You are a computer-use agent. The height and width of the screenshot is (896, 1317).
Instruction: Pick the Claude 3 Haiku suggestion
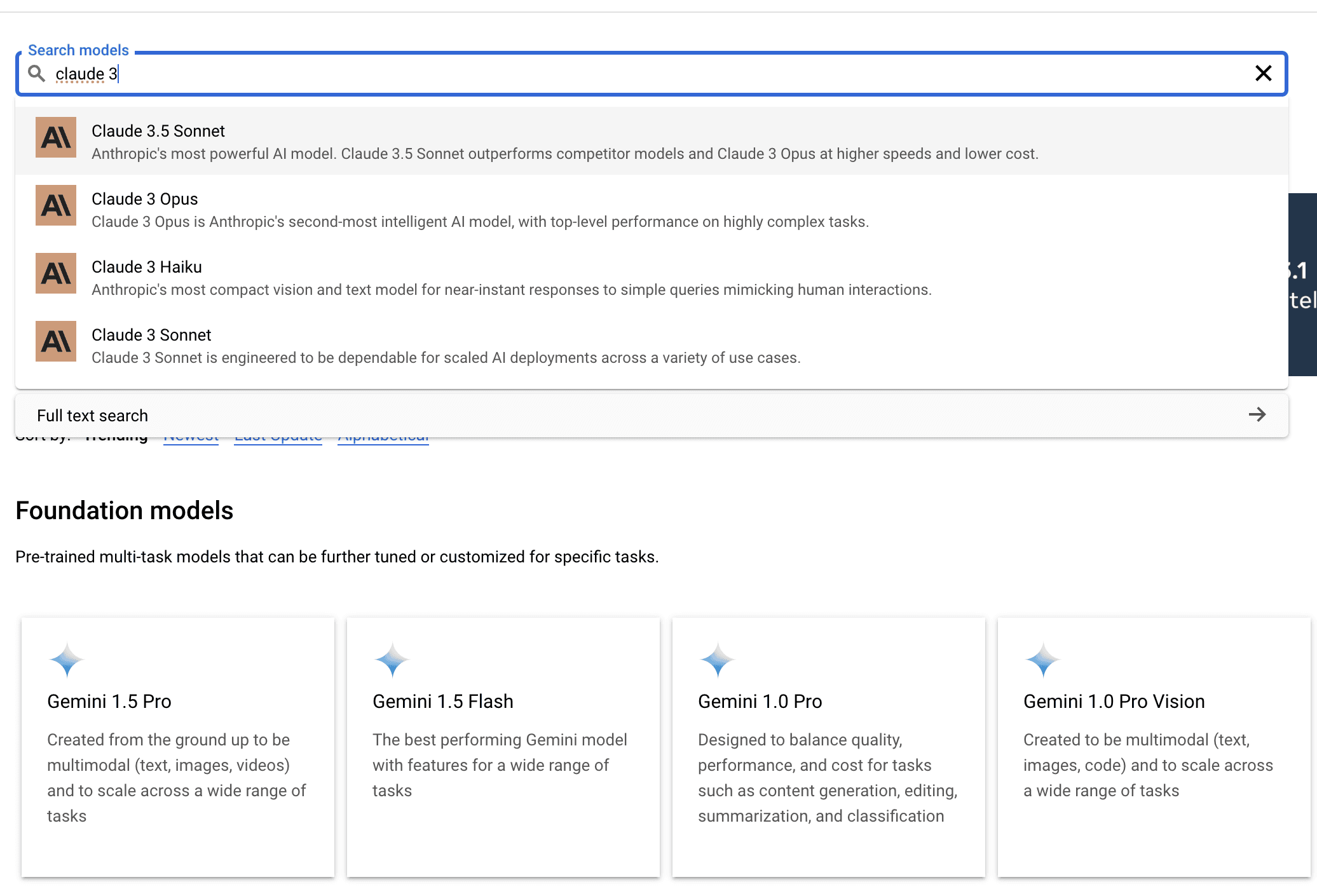652,277
